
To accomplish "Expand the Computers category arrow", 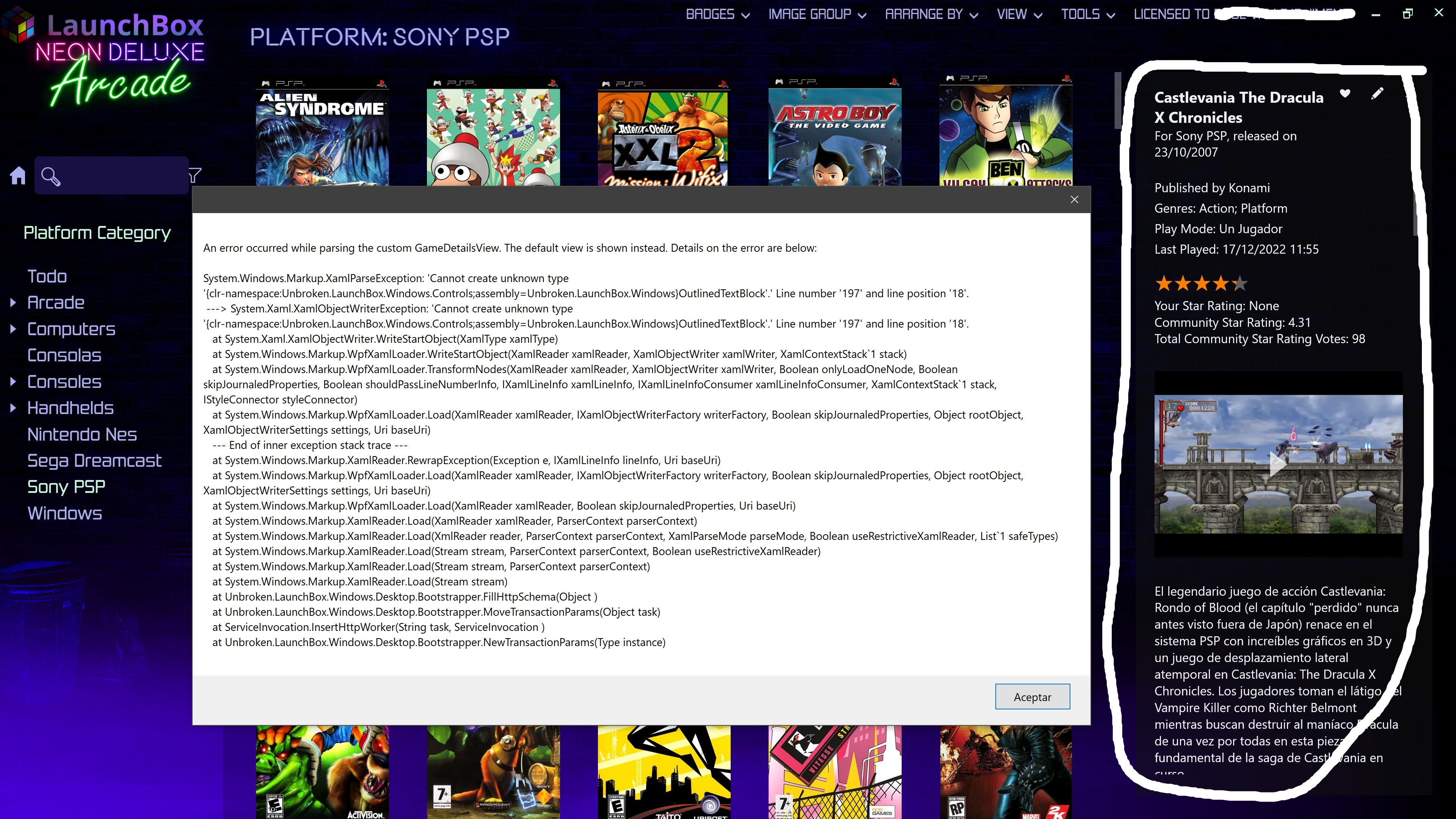I will click(13, 329).
